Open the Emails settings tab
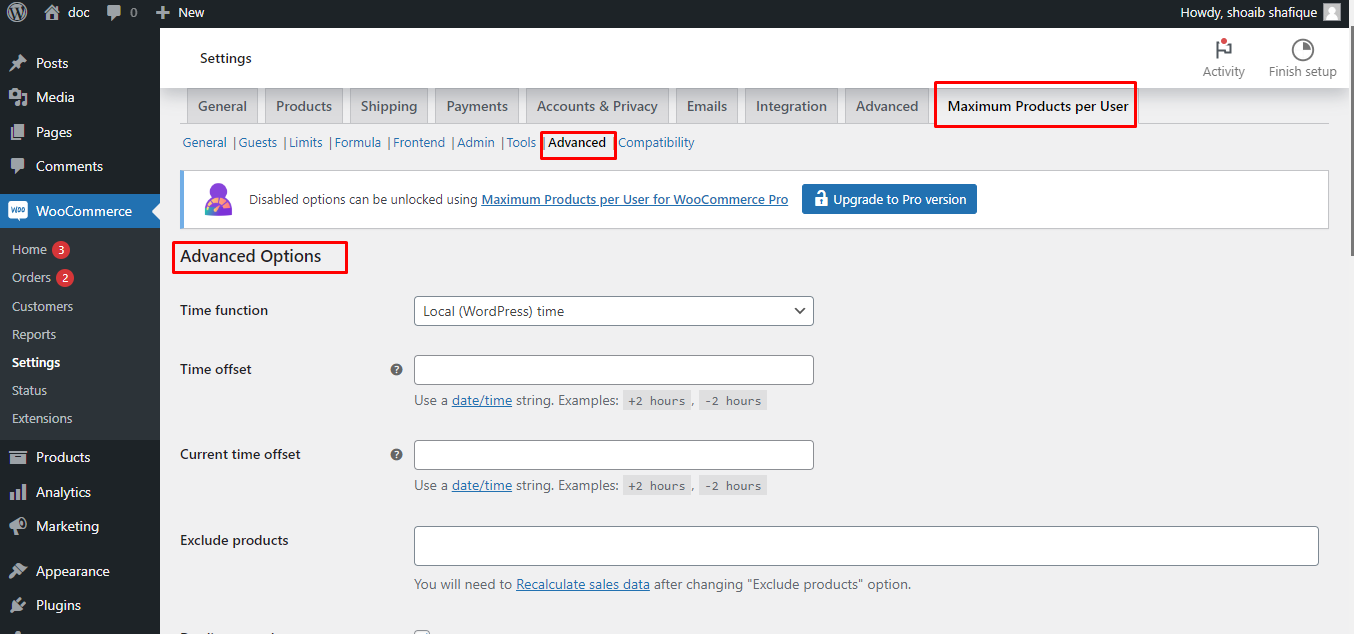Screen dimensions: 1354x634 707,106
